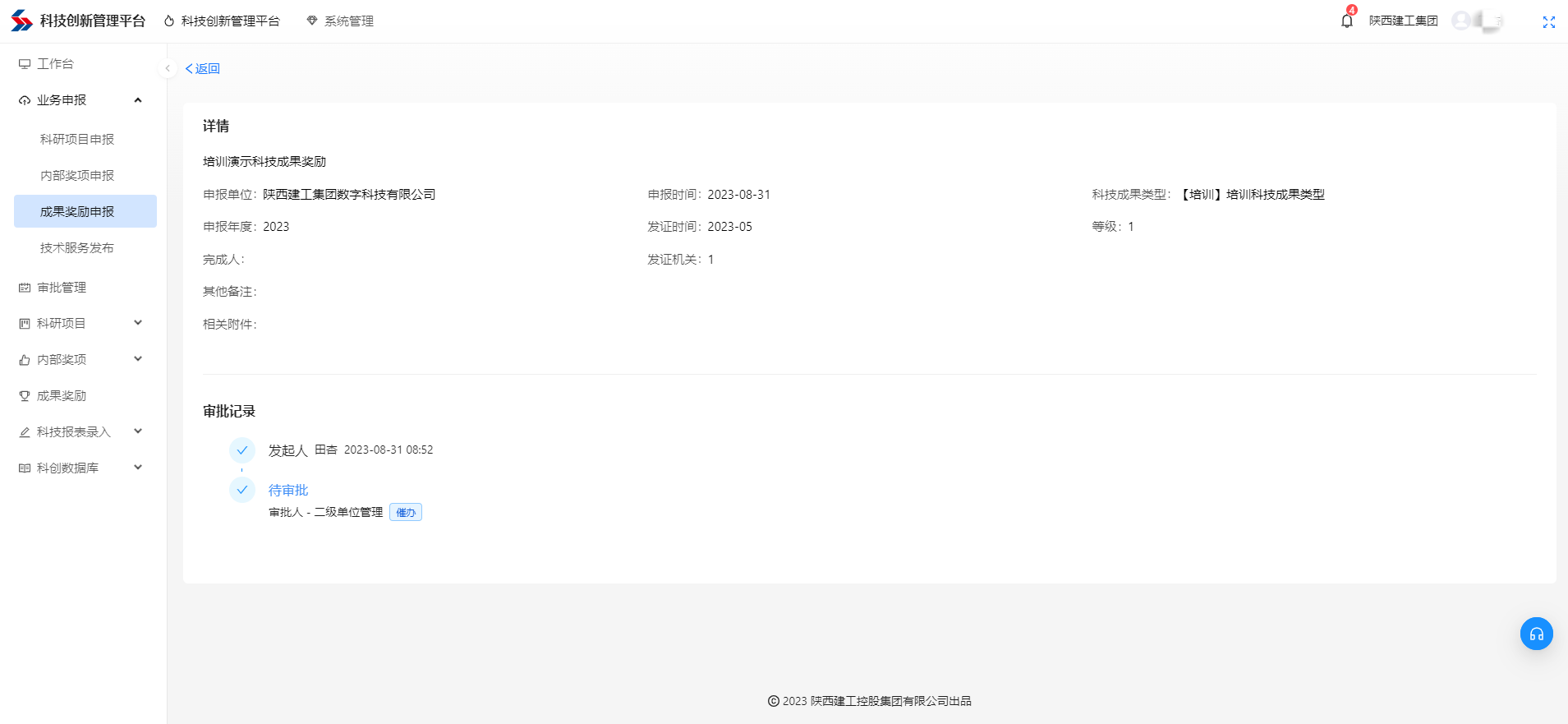
Task: Select 科技创新管理平台 top navigation tab
Action: pos(222,21)
